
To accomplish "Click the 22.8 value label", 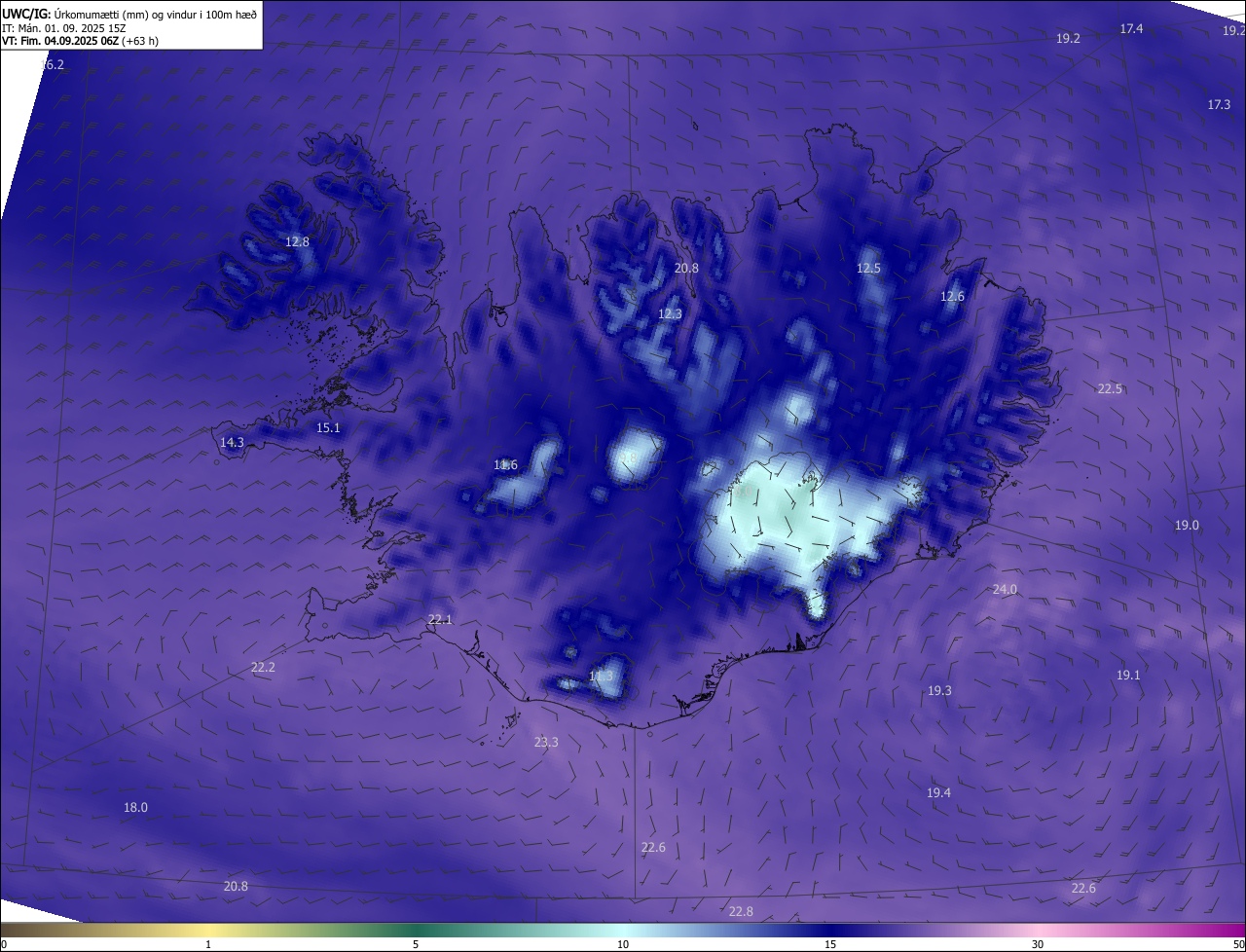I will pos(741,912).
